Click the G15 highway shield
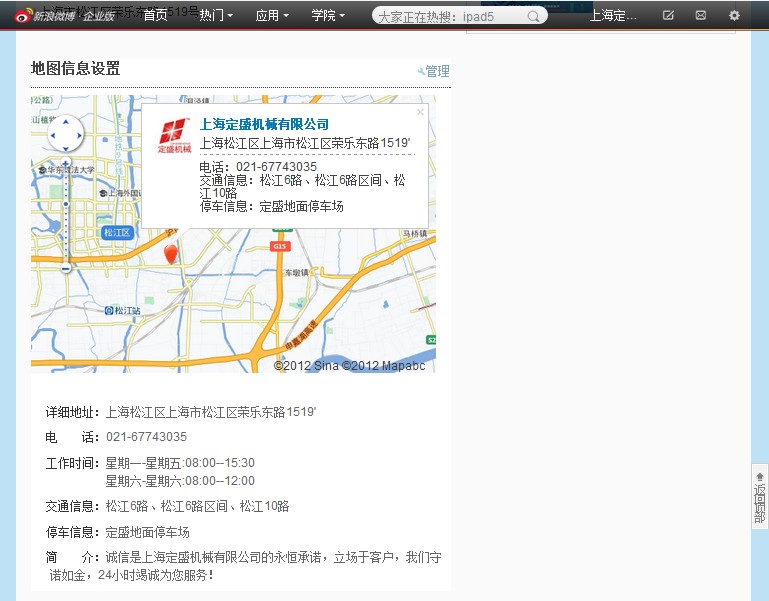Screen dimensions: 769x601 coord(280,246)
